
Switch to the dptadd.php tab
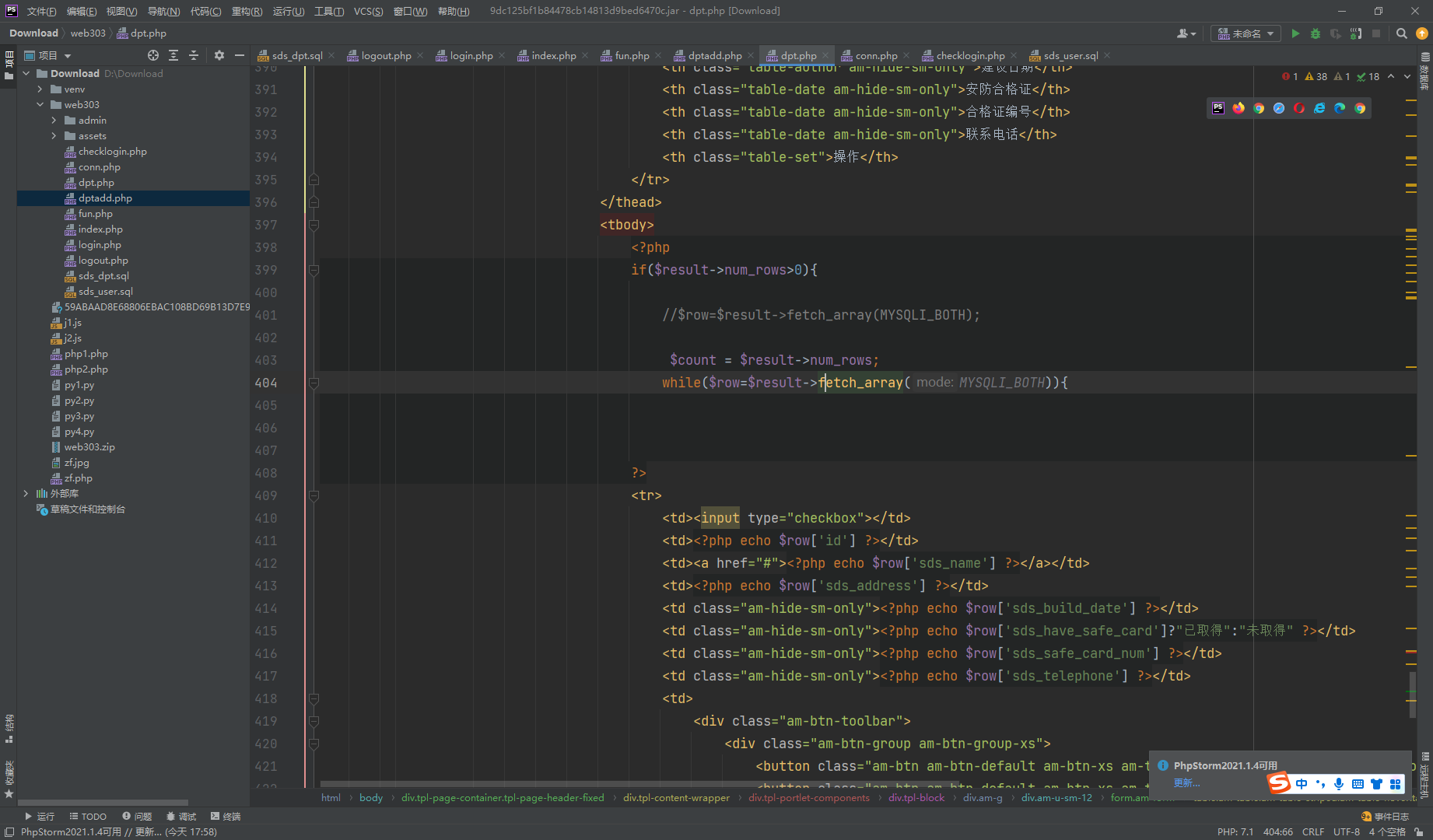pos(715,55)
